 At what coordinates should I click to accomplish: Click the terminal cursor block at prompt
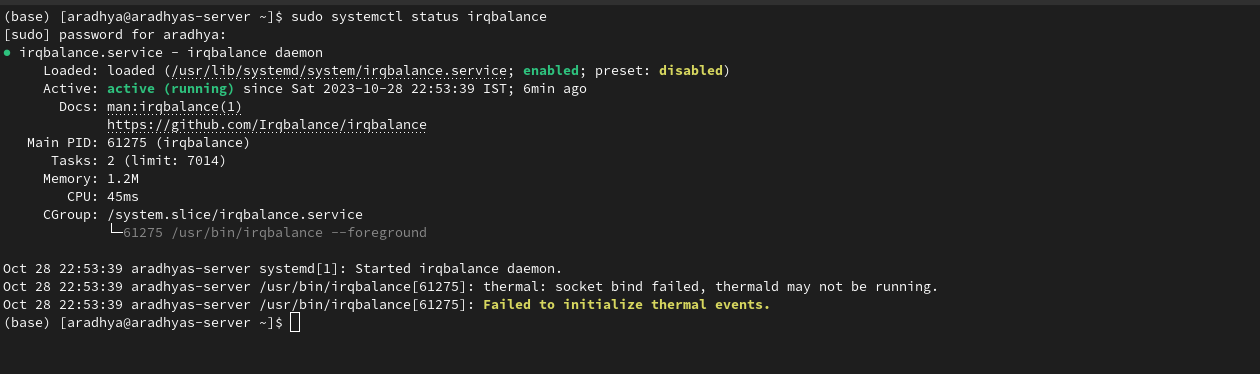coord(294,323)
